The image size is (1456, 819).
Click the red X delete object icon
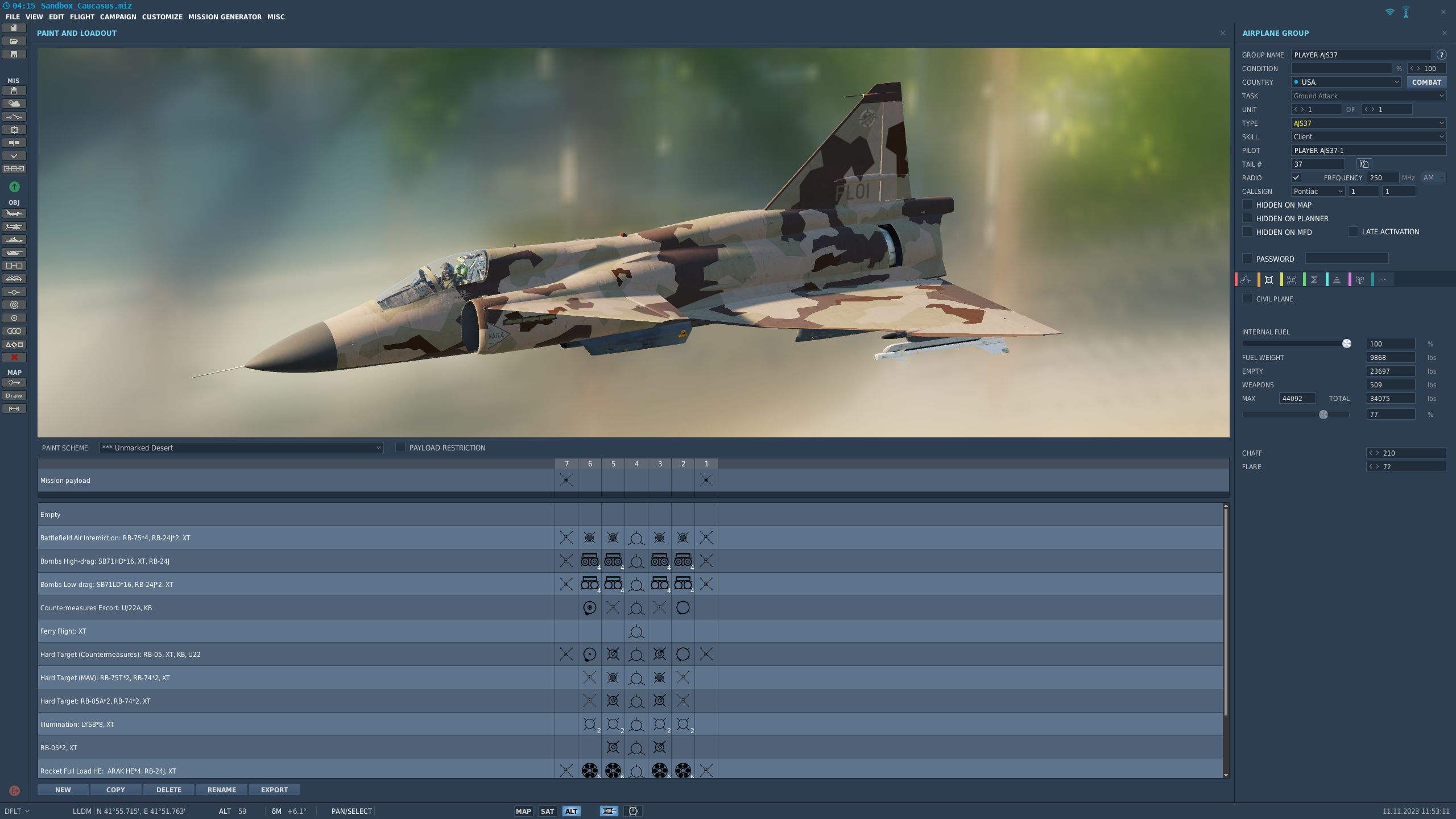pos(14,357)
